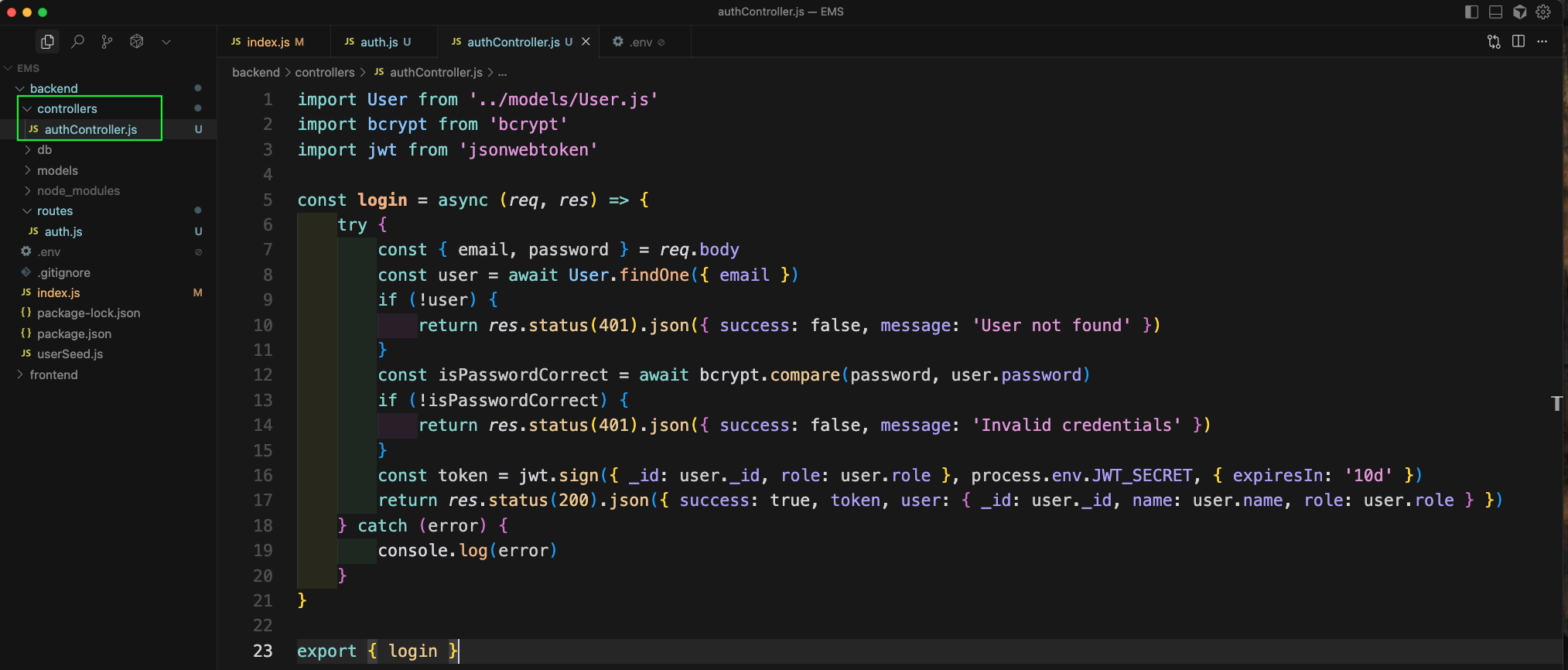Collapse the backend folder

click(108, 88)
